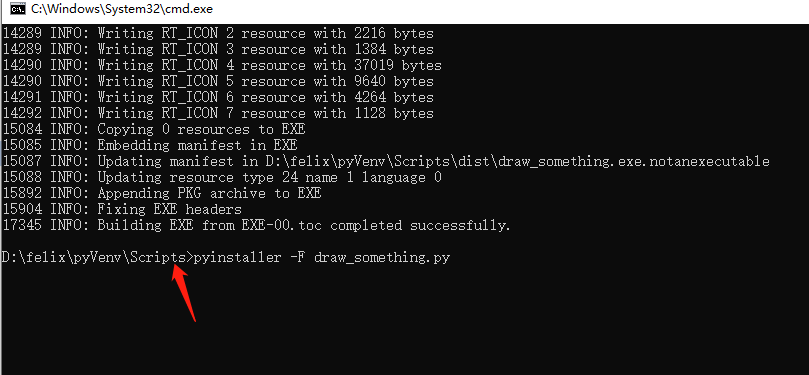The height and width of the screenshot is (375, 809).
Task: Click the -F flag in the typed command
Action: pos(298,257)
